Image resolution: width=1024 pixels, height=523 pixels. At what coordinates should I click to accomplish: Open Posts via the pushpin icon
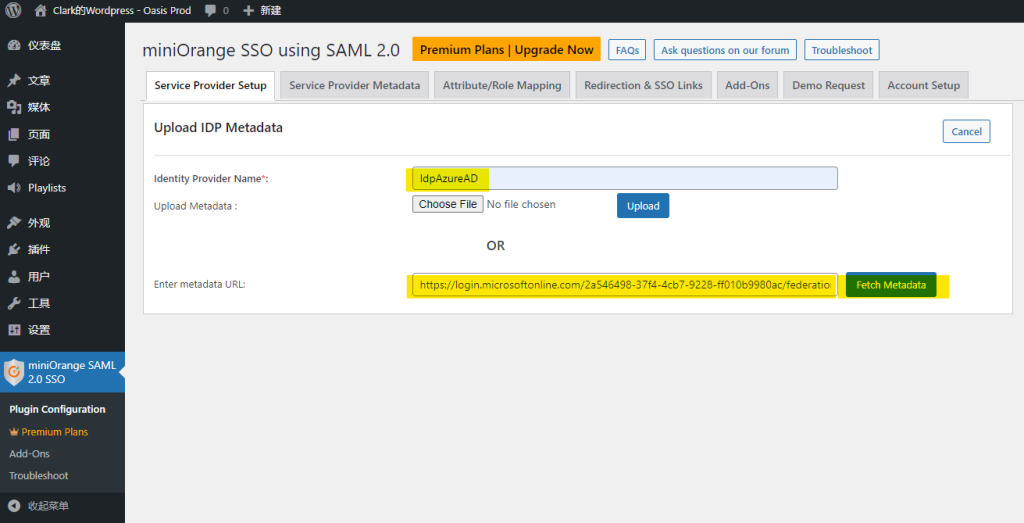pyautogui.click(x=14, y=81)
